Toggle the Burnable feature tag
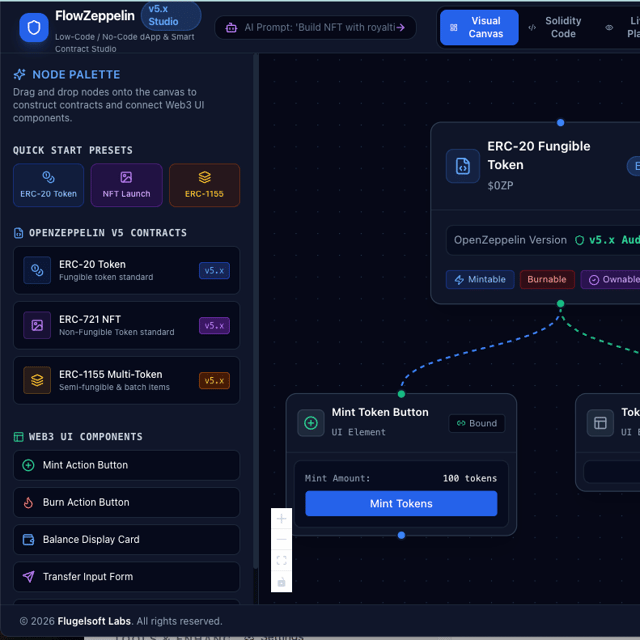Viewport: 640px width, 640px height. (x=547, y=280)
